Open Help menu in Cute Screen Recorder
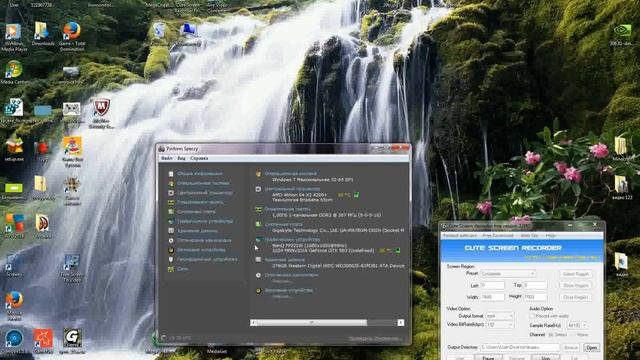 (x=550, y=236)
